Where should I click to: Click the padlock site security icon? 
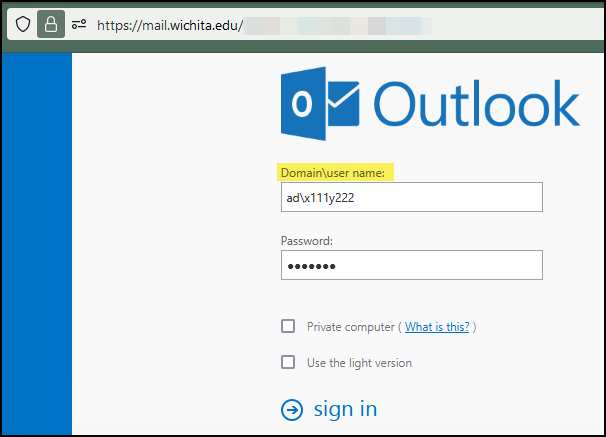click(51, 24)
